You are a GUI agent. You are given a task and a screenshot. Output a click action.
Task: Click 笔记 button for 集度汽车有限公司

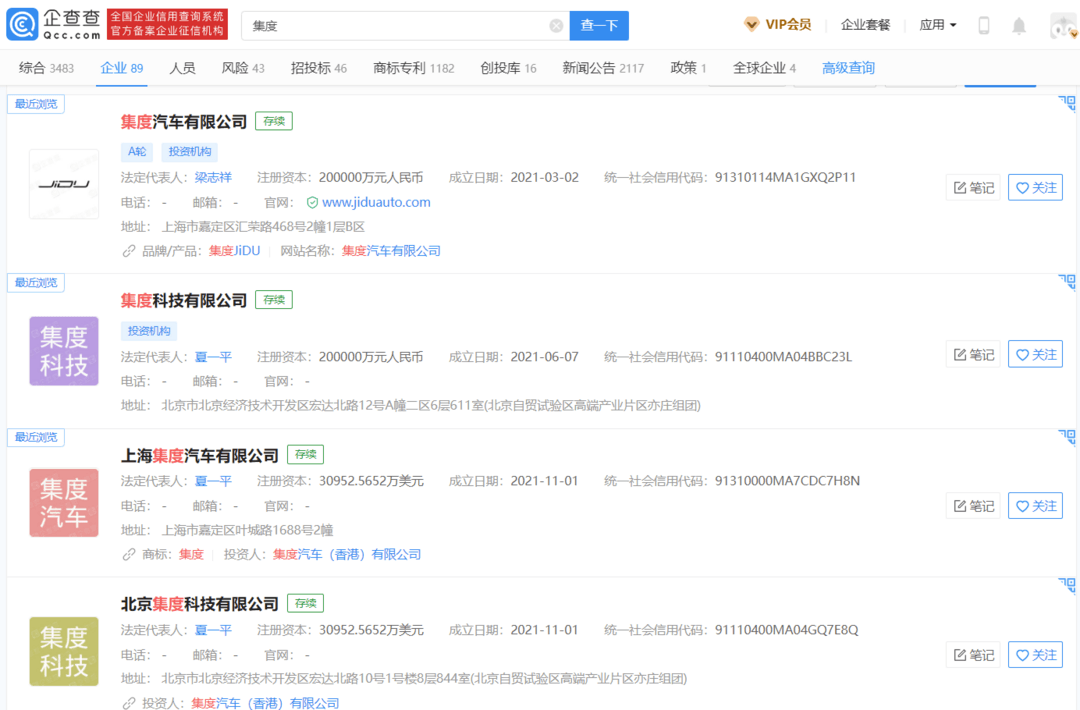click(973, 187)
